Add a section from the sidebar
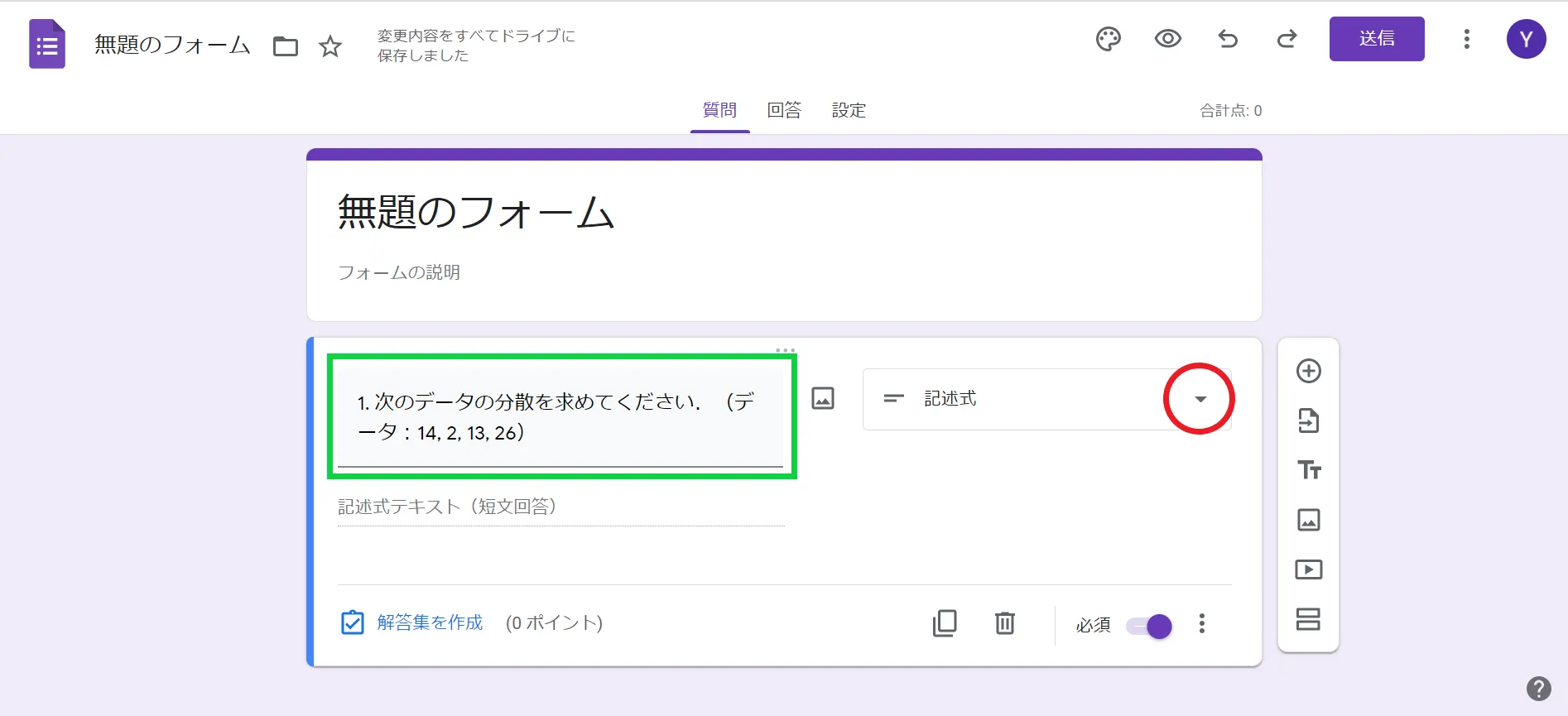Viewport: 1568px width, 716px height. click(1308, 619)
